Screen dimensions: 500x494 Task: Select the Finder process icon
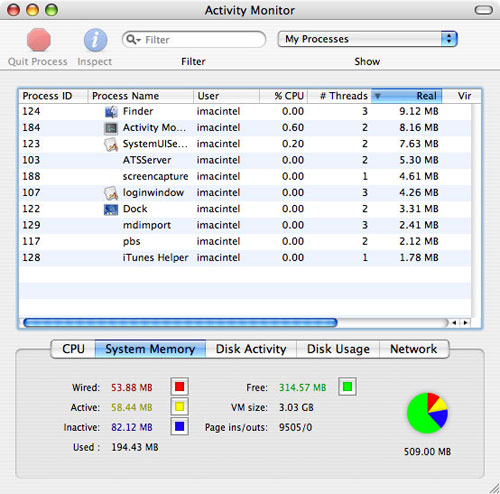tap(111, 112)
